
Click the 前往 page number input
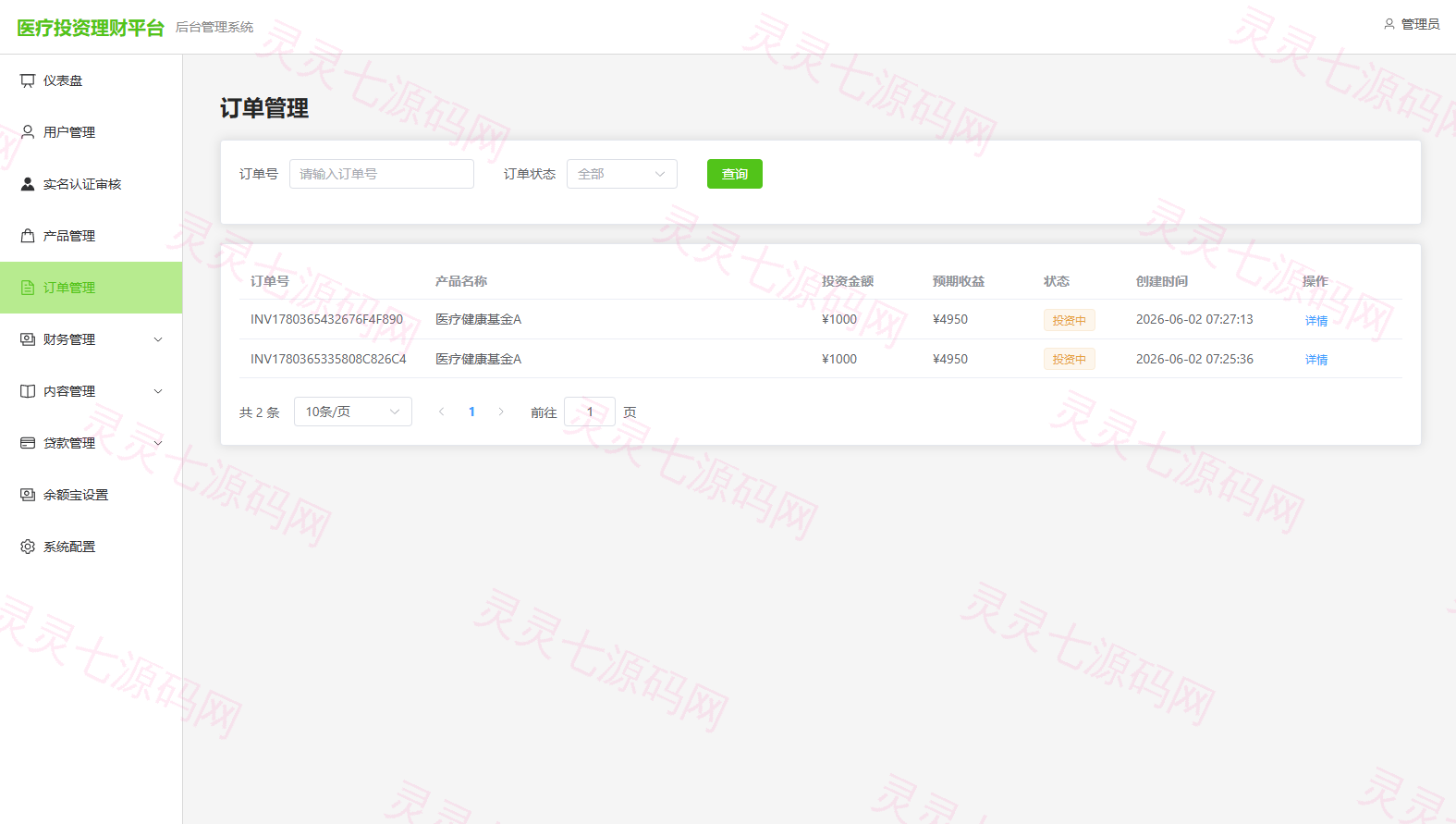(590, 412)
